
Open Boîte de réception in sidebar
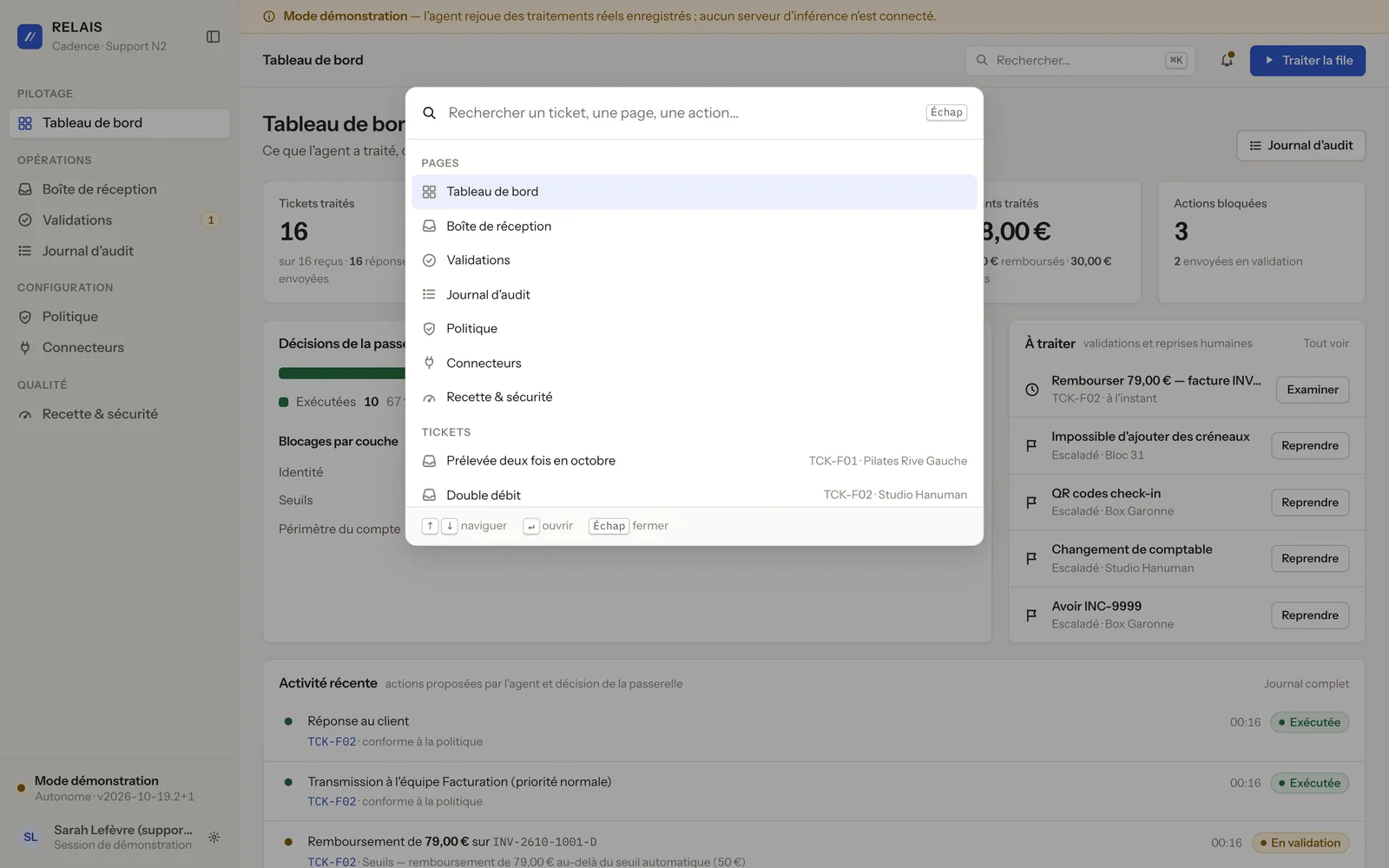(x=119, y=189)
